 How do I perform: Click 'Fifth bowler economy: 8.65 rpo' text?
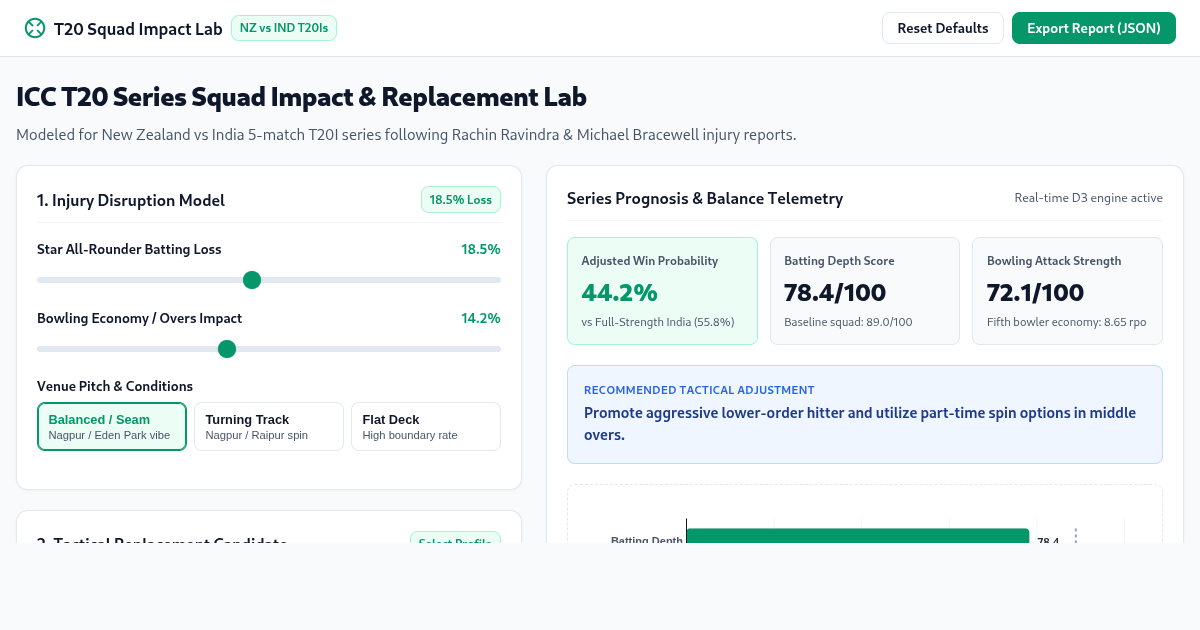coord(1067,322)
